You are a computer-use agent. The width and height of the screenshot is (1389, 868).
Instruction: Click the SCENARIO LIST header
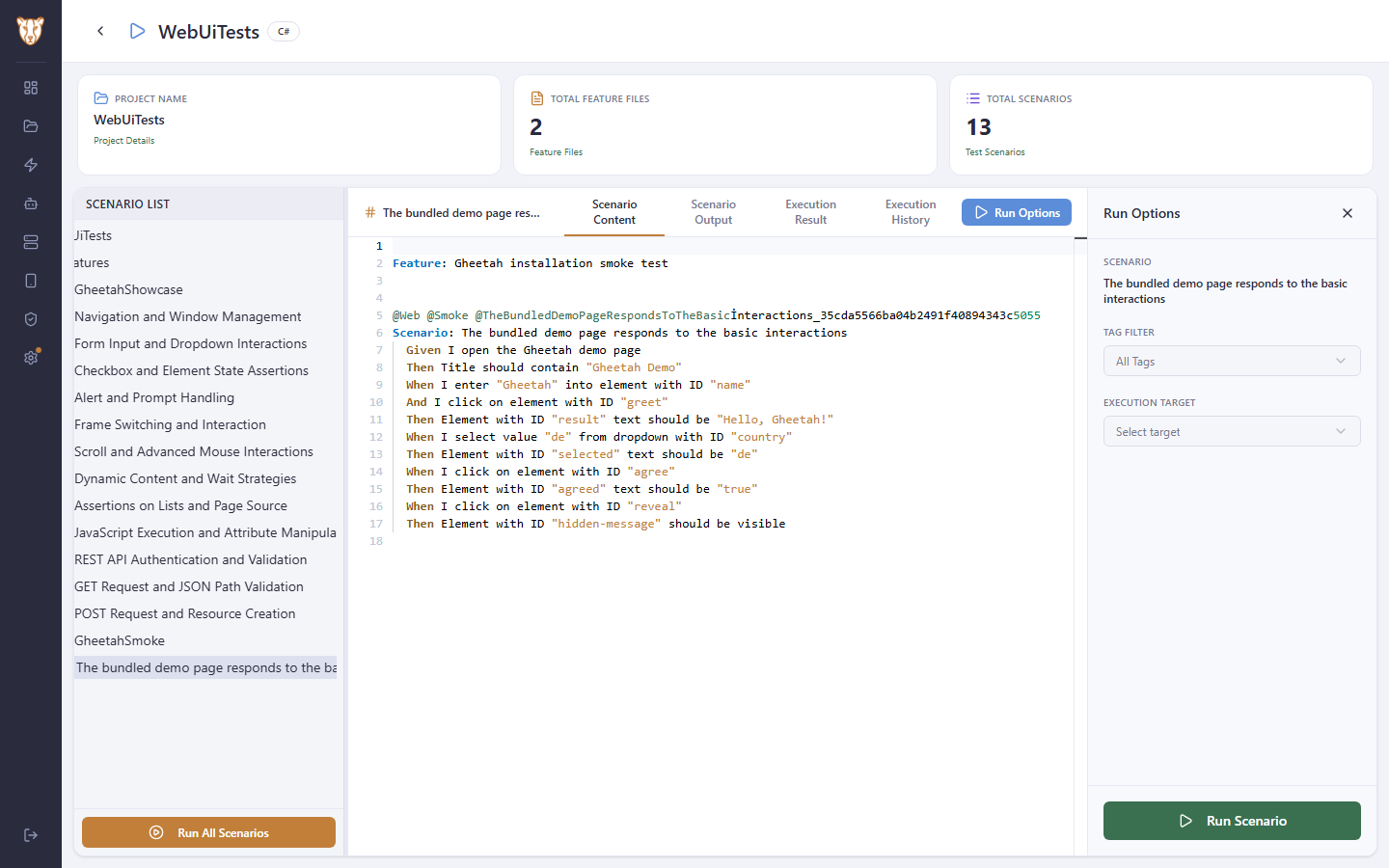(x=127, y=204)
